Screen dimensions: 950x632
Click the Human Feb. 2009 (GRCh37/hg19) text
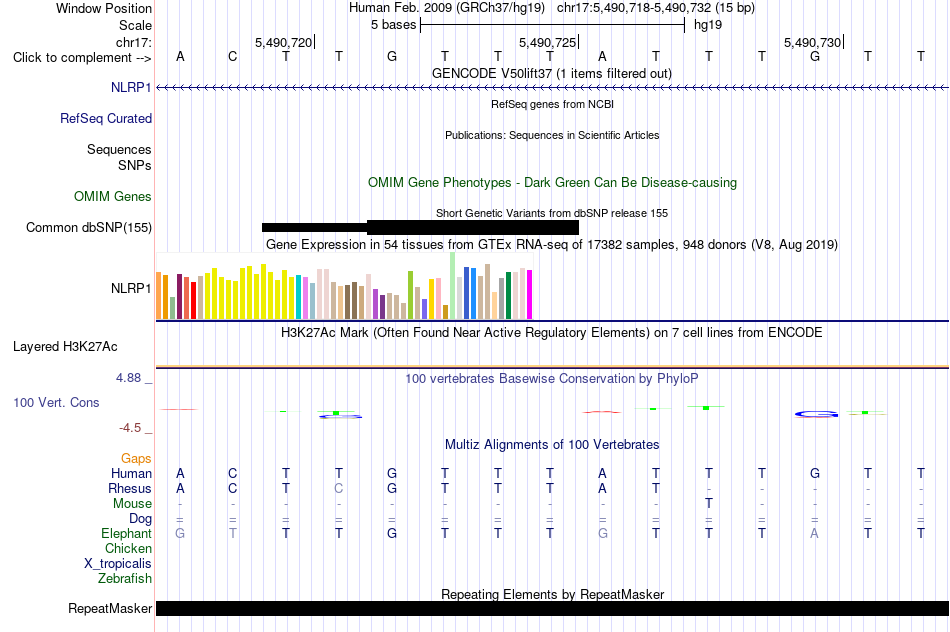(x=447, y=8)
